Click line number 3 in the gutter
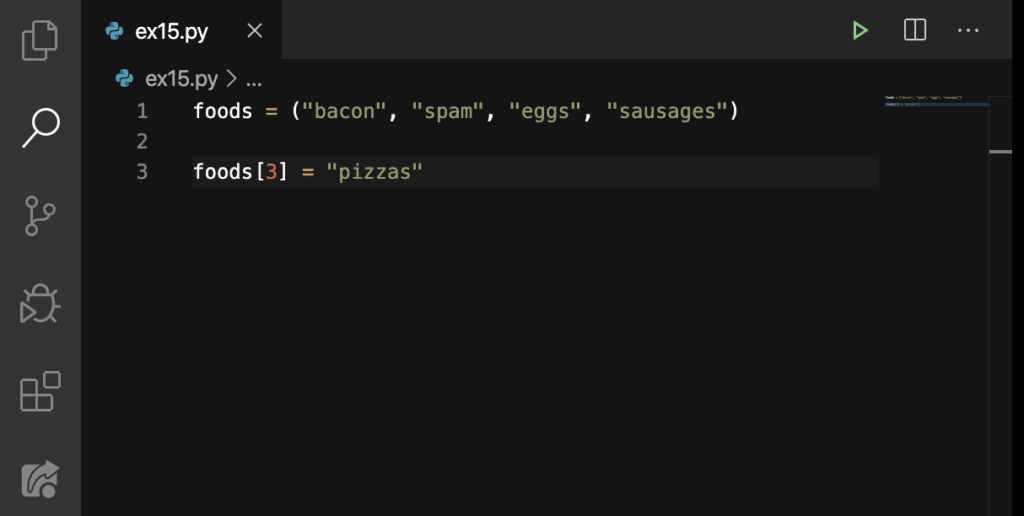The height and width of the screenshot is (516, 1024). (142, 172)
